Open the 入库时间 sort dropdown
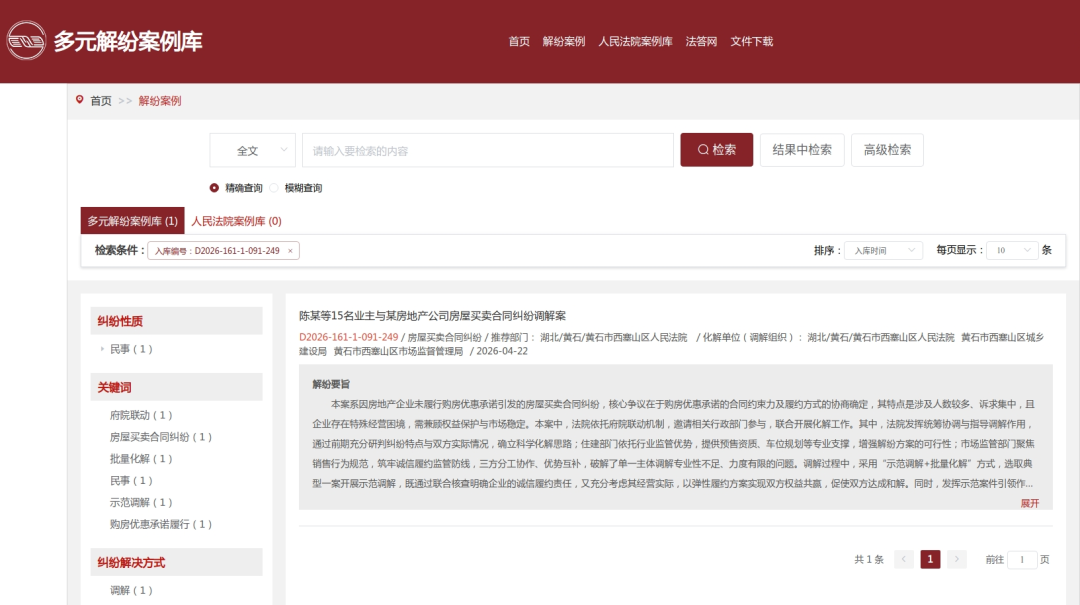This screenshot has height=605, width=1080. click(883, 250)
